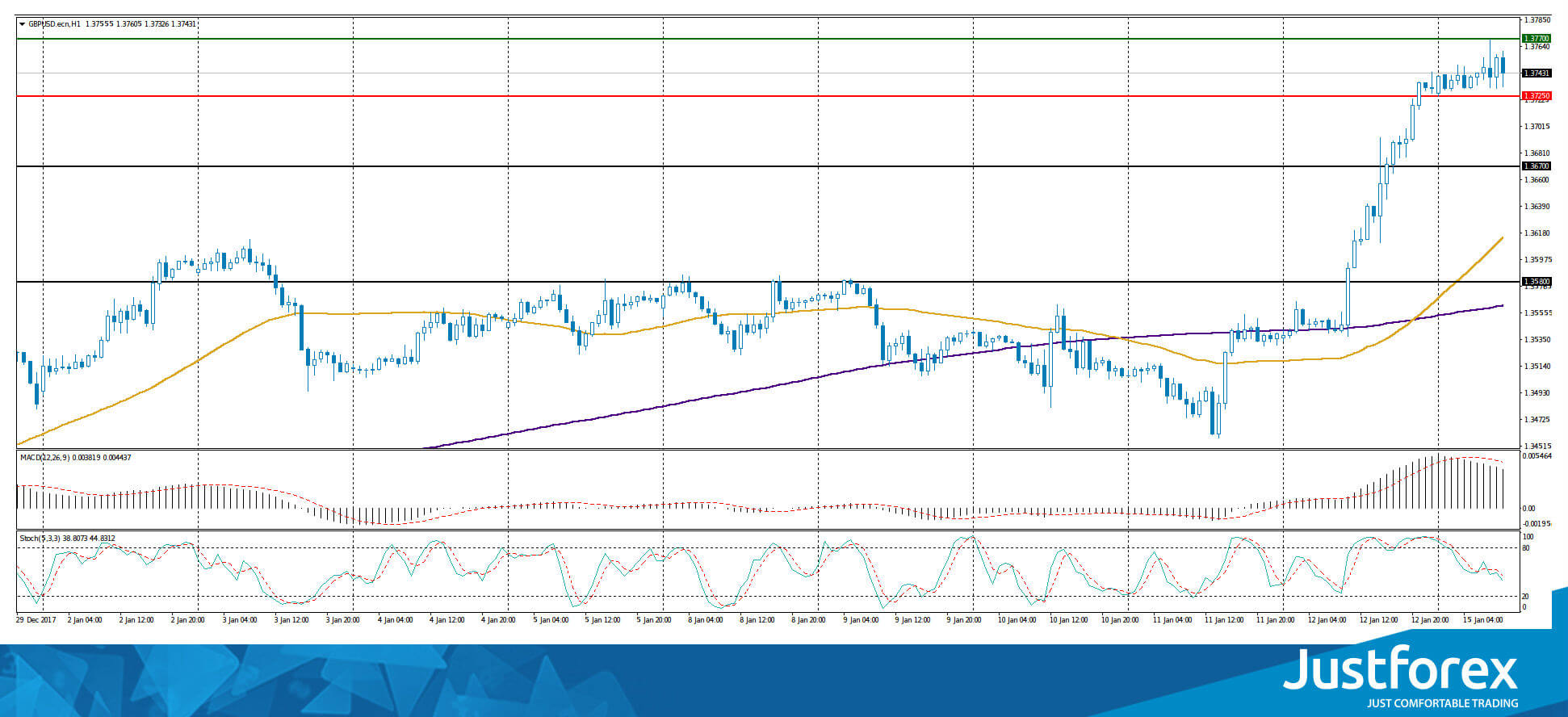
Task: Click the current price label 1.37431
Action: pos(1536,73)
